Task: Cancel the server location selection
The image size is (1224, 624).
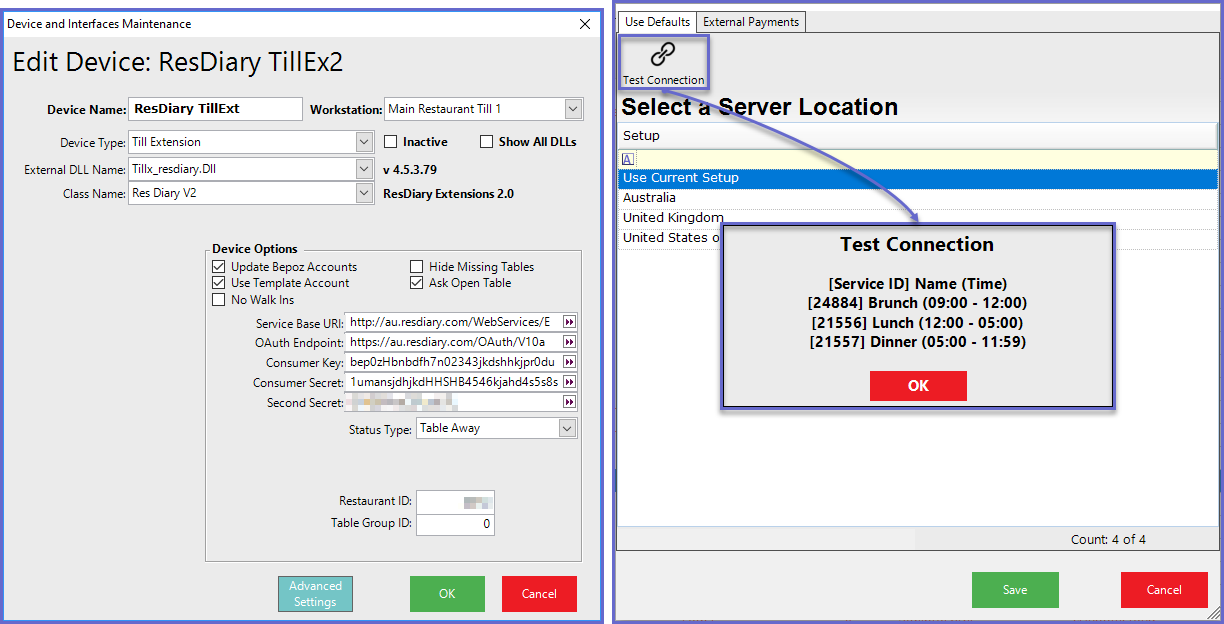Action: click(1164, 590)
